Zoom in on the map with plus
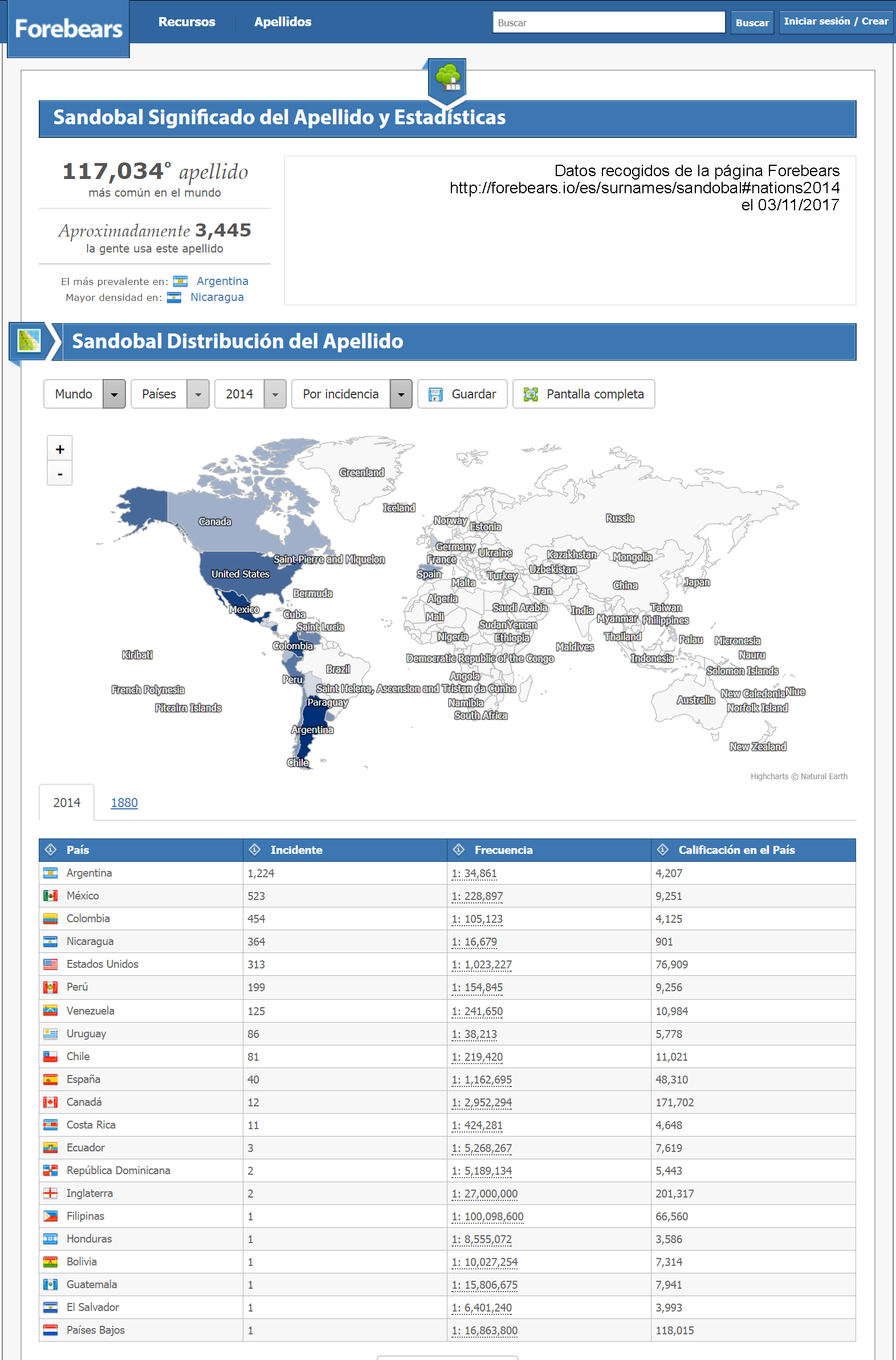Screen dimensions: 896x1360 coord(60,449)
